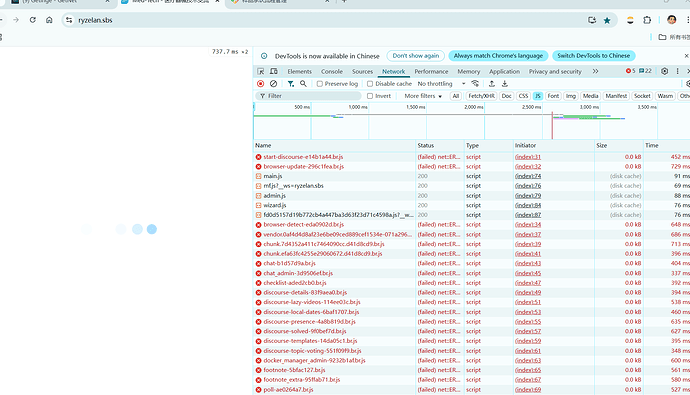This screenshot has height=395, width=690.
Task: Stop recording the network log
Action: click(x=261, y=84)
